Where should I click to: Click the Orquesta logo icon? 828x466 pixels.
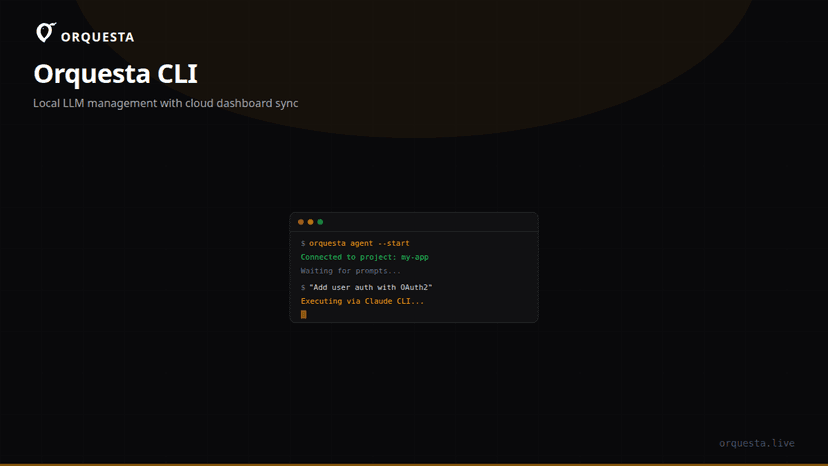point(46,34)
